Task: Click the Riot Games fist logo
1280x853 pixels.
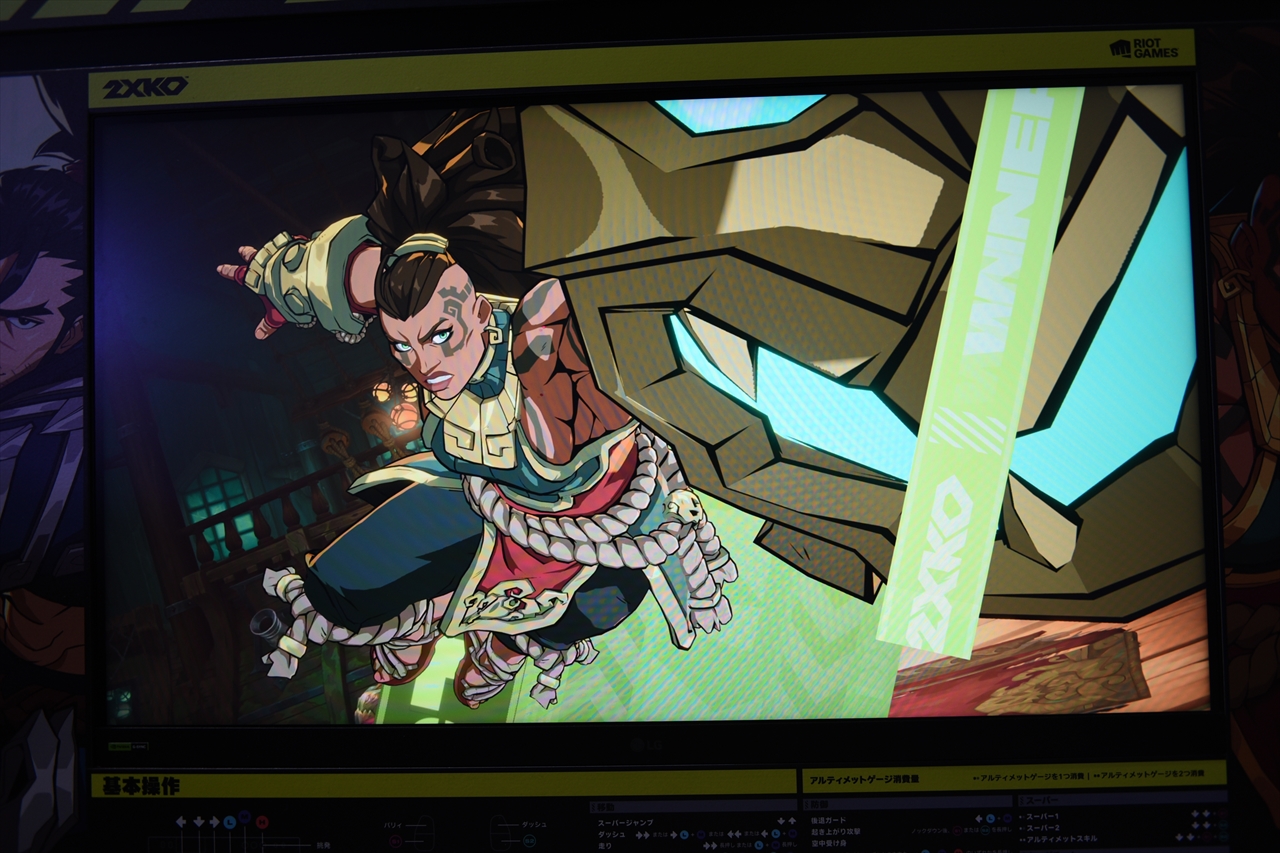Action: [x=1120, y=48]
